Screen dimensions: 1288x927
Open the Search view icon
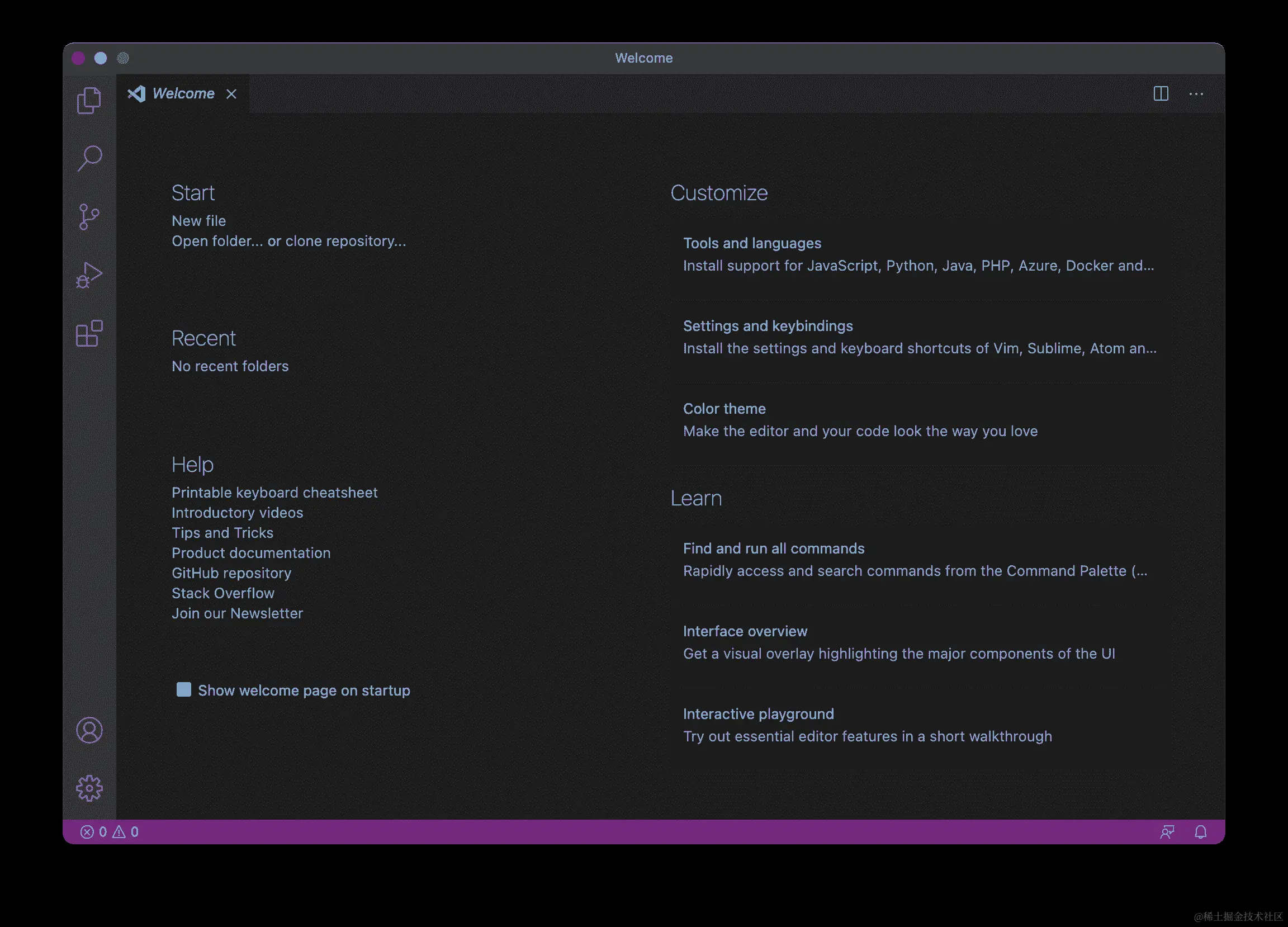point(89,158)
